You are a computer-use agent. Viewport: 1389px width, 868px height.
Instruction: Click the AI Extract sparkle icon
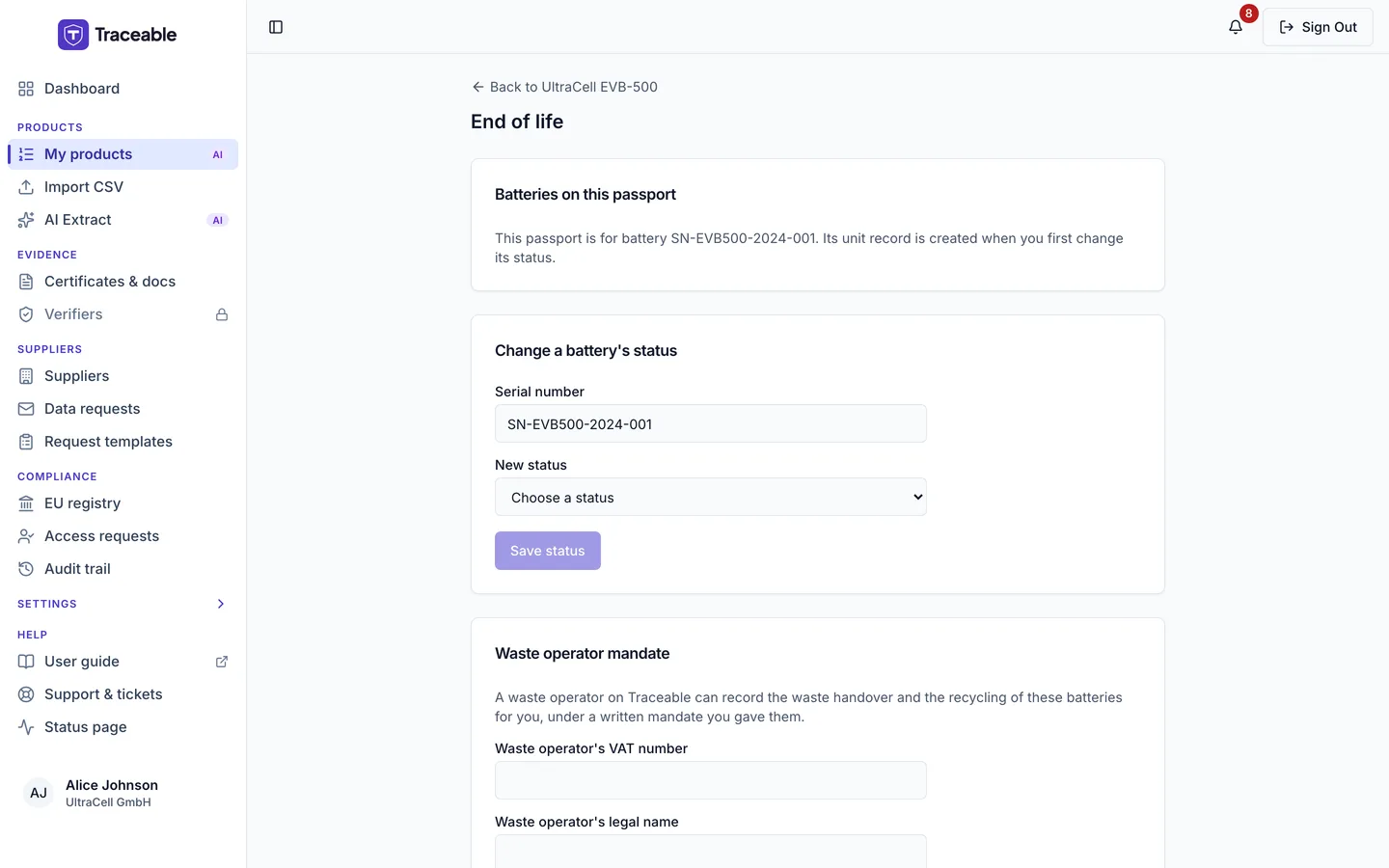click(x=26, y=220)
